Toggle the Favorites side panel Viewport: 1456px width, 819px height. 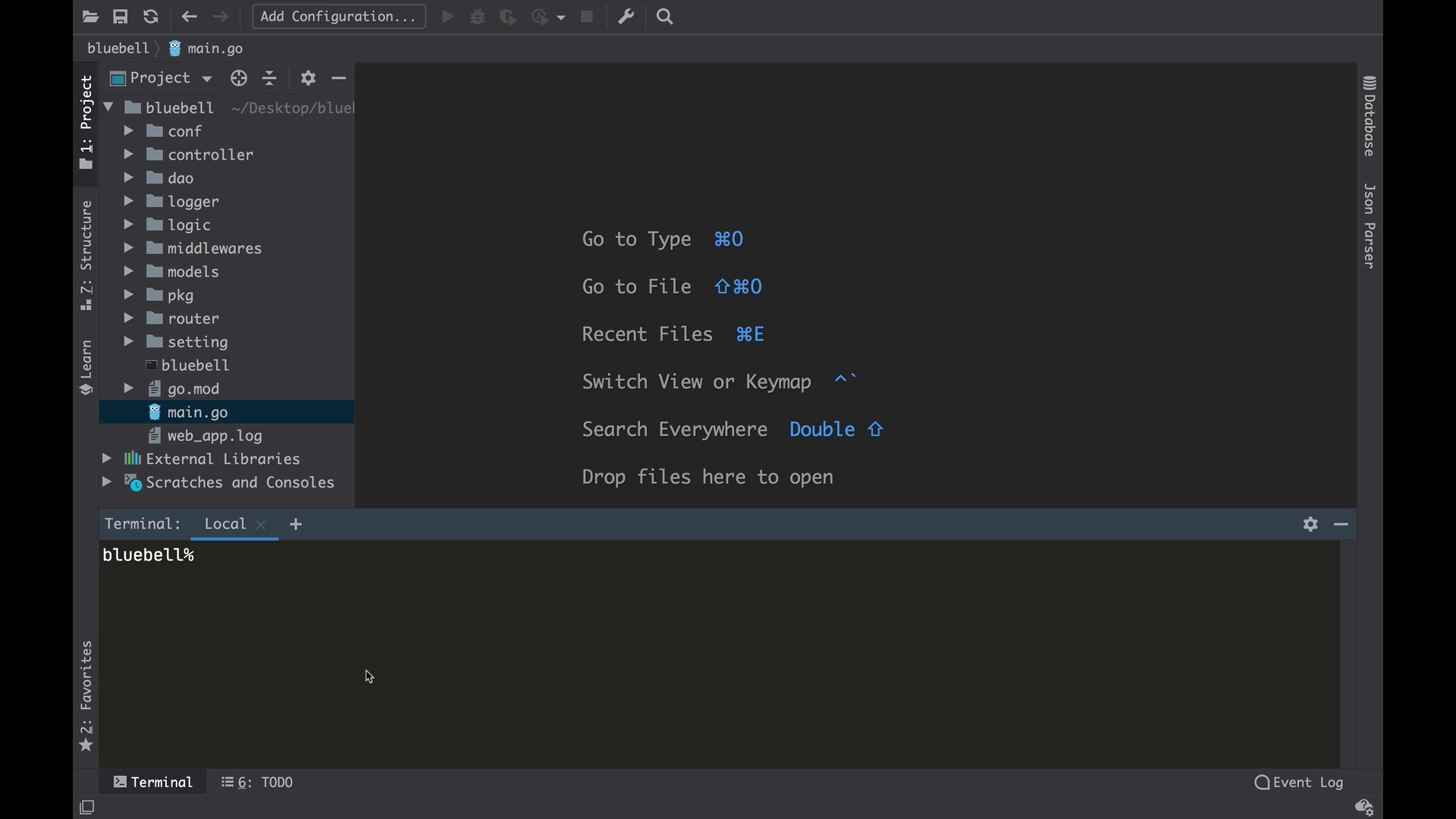(86, 695)
